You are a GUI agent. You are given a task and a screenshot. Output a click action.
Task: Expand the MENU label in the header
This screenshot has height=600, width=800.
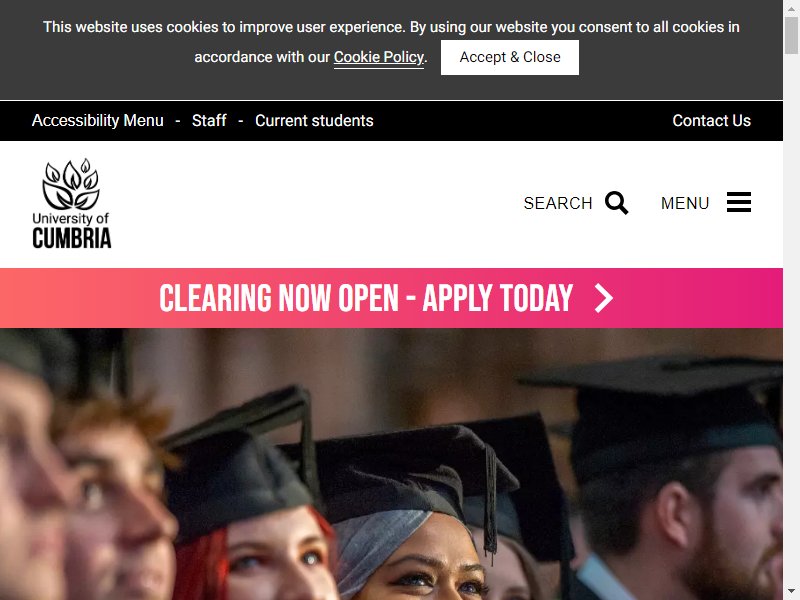(685, 203)
